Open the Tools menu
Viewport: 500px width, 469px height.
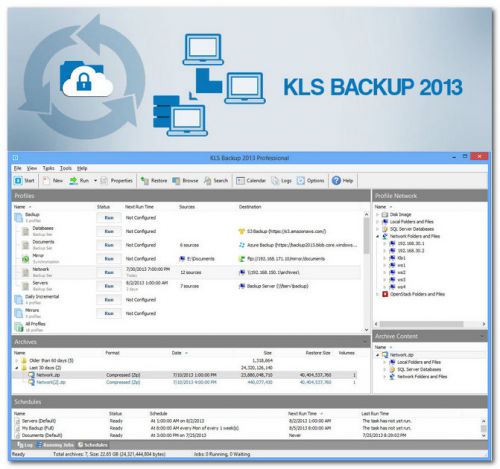pos(66,168)
